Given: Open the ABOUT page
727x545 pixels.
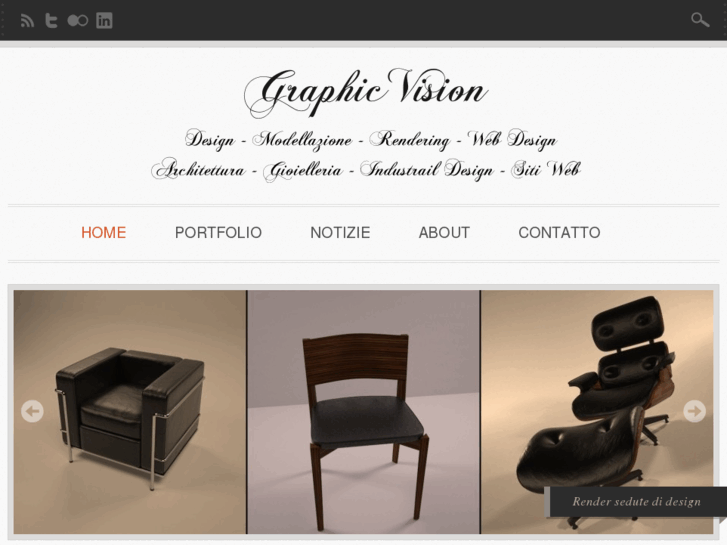Looking at the screenshot, I should click(x=444, y=232).
